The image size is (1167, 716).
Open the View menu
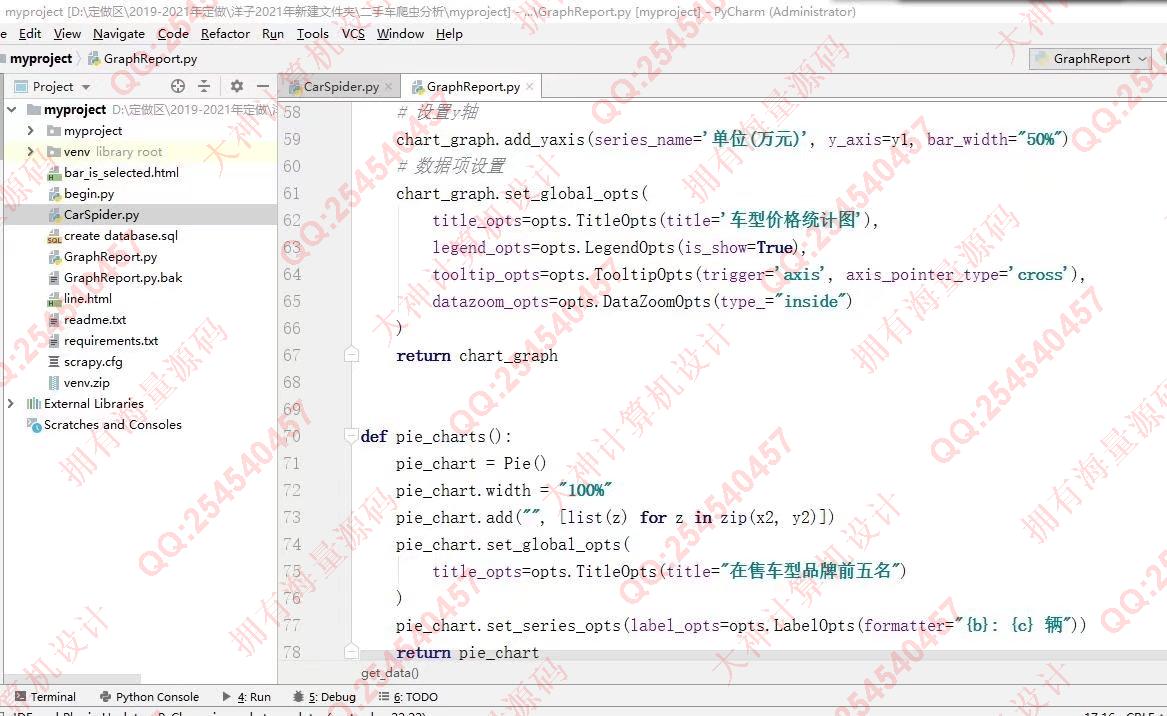[x=67, y=33]
